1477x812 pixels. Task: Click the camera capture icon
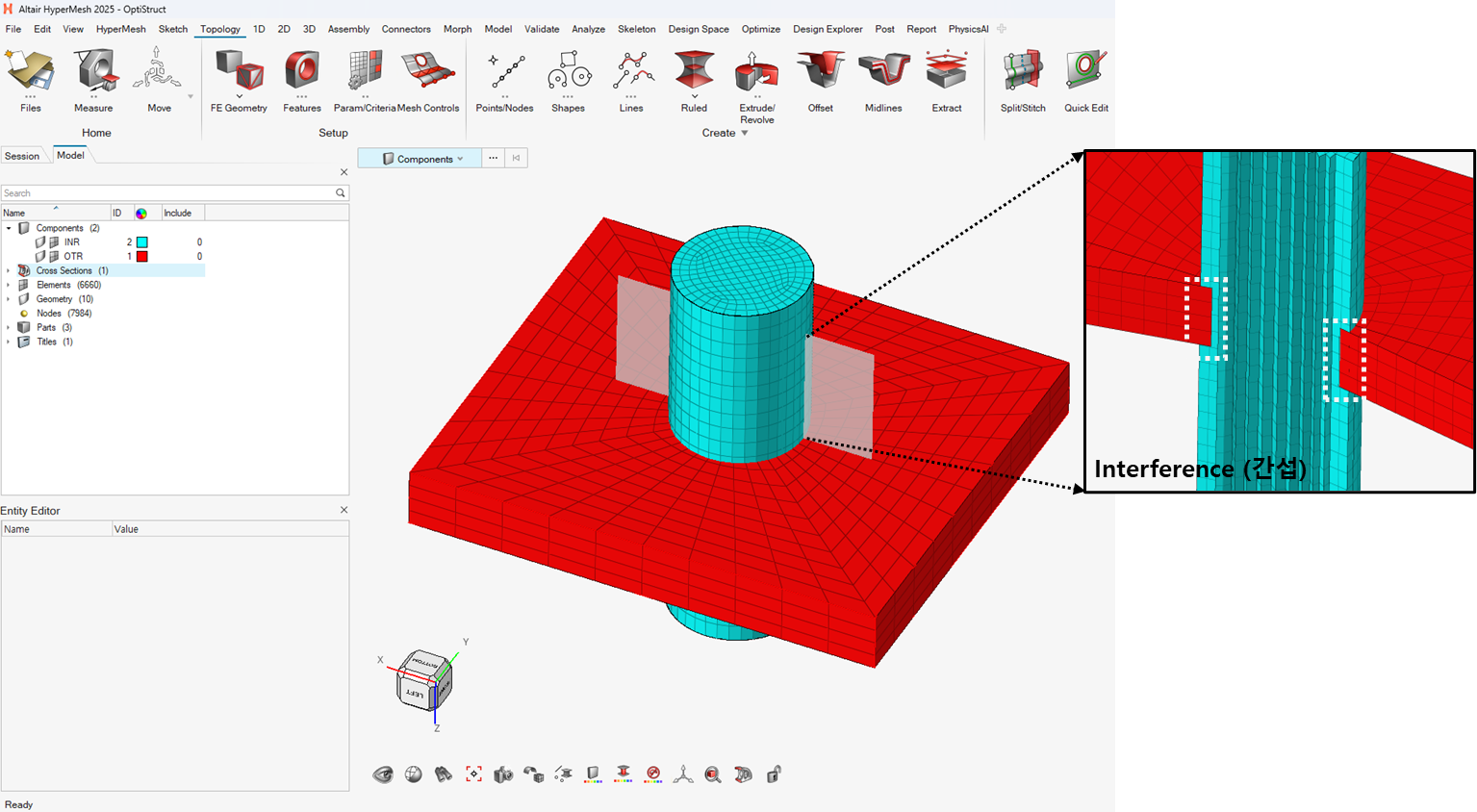[x=503, y=774]
